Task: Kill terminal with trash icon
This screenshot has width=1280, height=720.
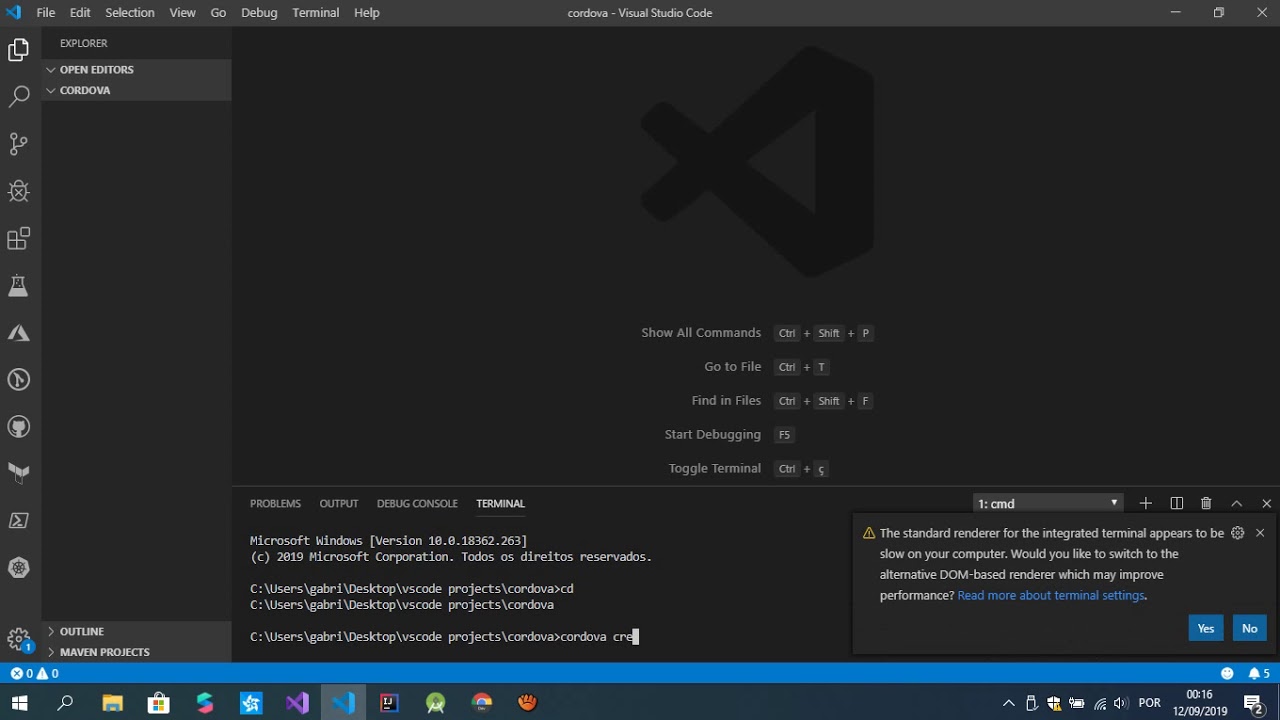Action: click(1206, 503)
